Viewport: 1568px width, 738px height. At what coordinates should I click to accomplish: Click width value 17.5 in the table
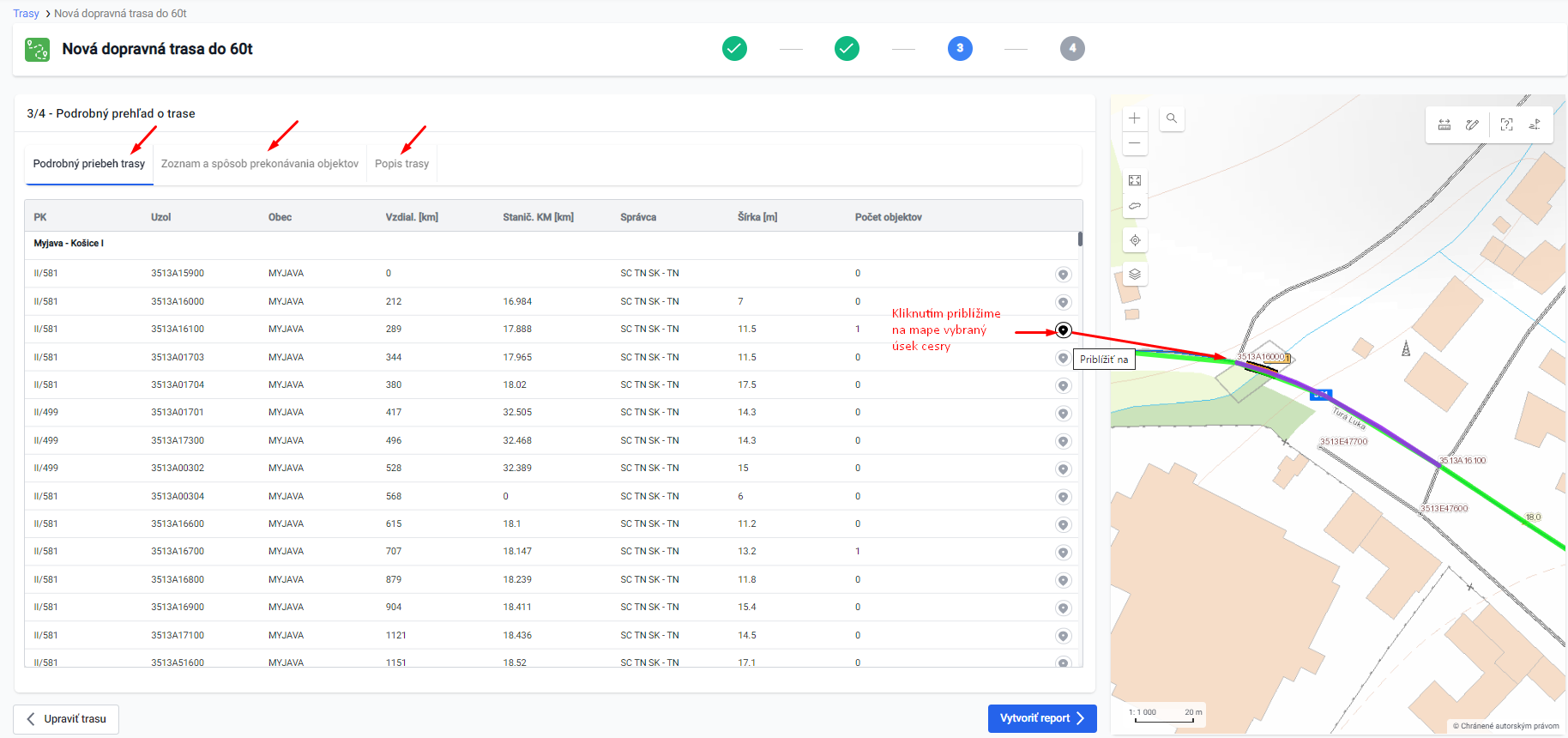pos(747,385)
